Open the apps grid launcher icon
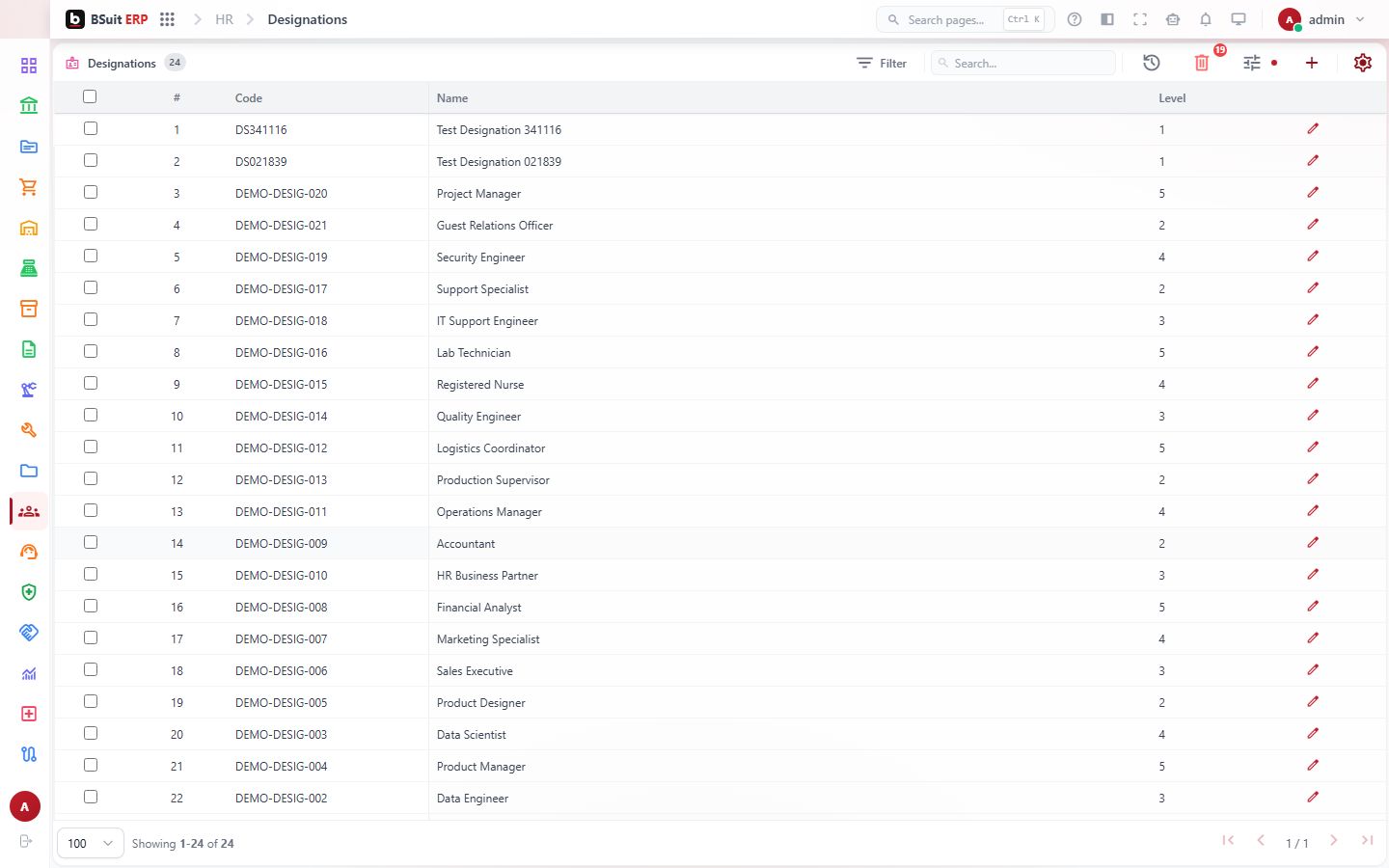Image resolution: width=1389 pixels, height=868 pixels. pyautogui.click(x=167, y=19)
